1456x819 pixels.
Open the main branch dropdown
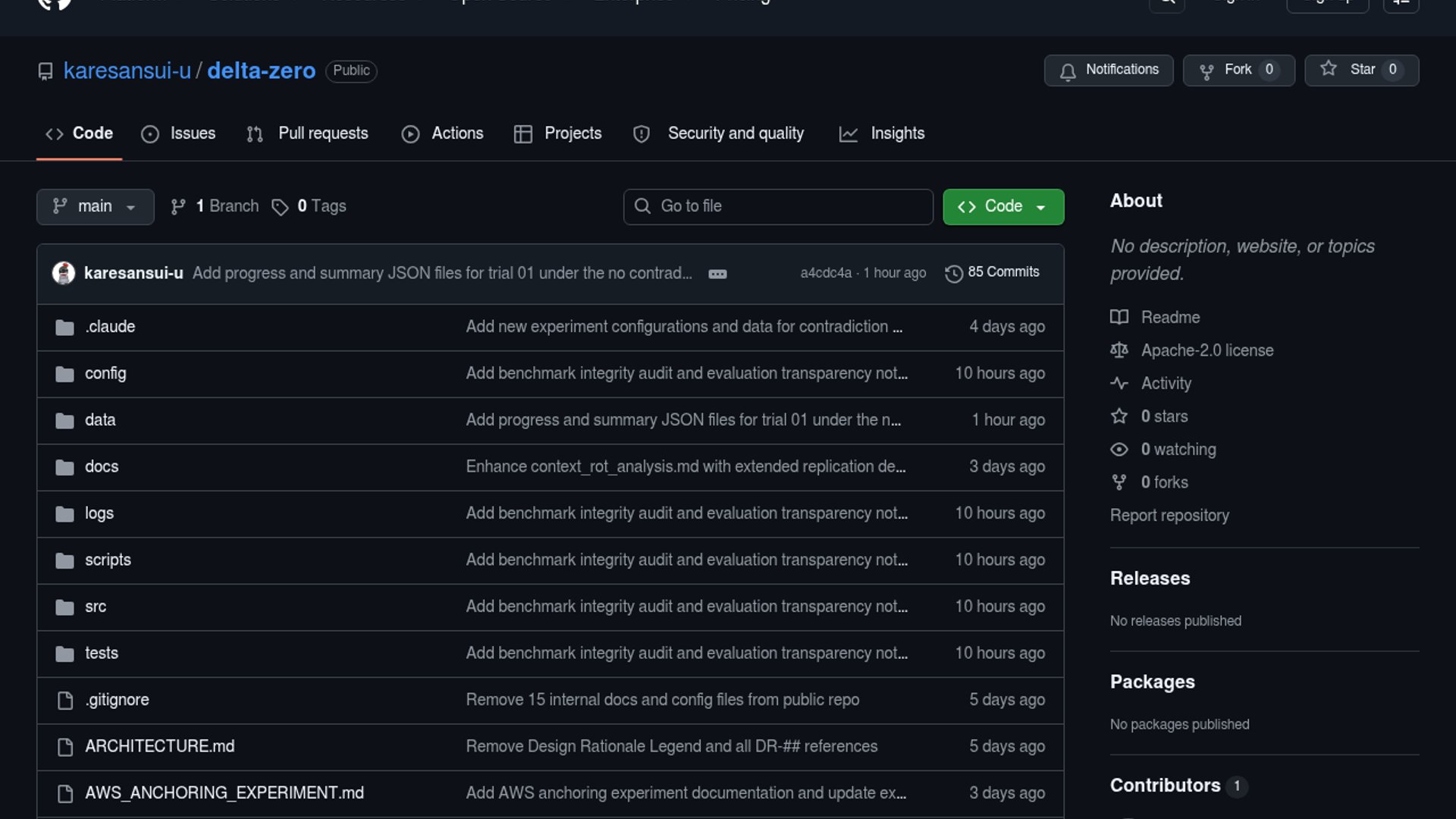coord(95,207)
